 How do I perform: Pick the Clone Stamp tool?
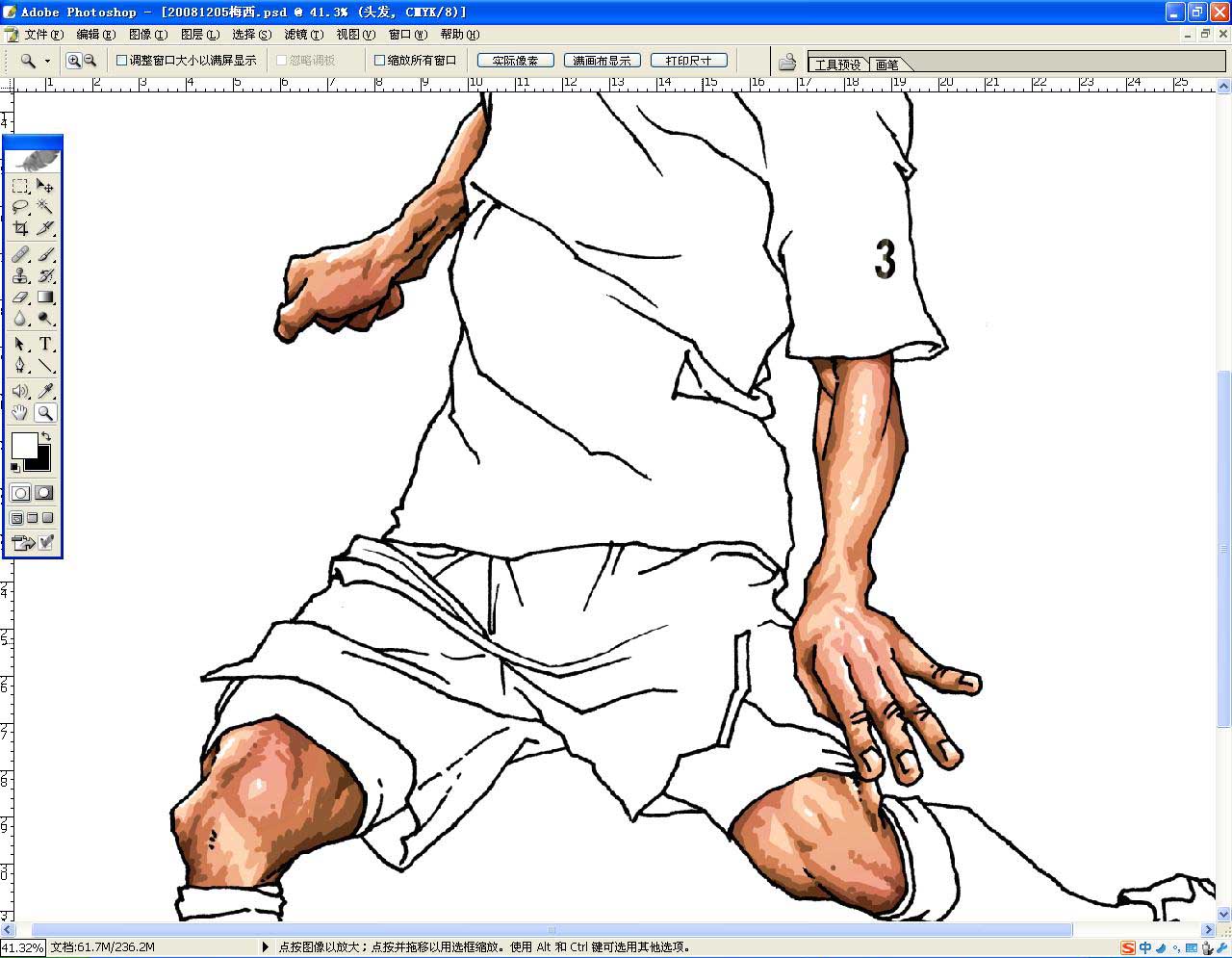[20, 276]
